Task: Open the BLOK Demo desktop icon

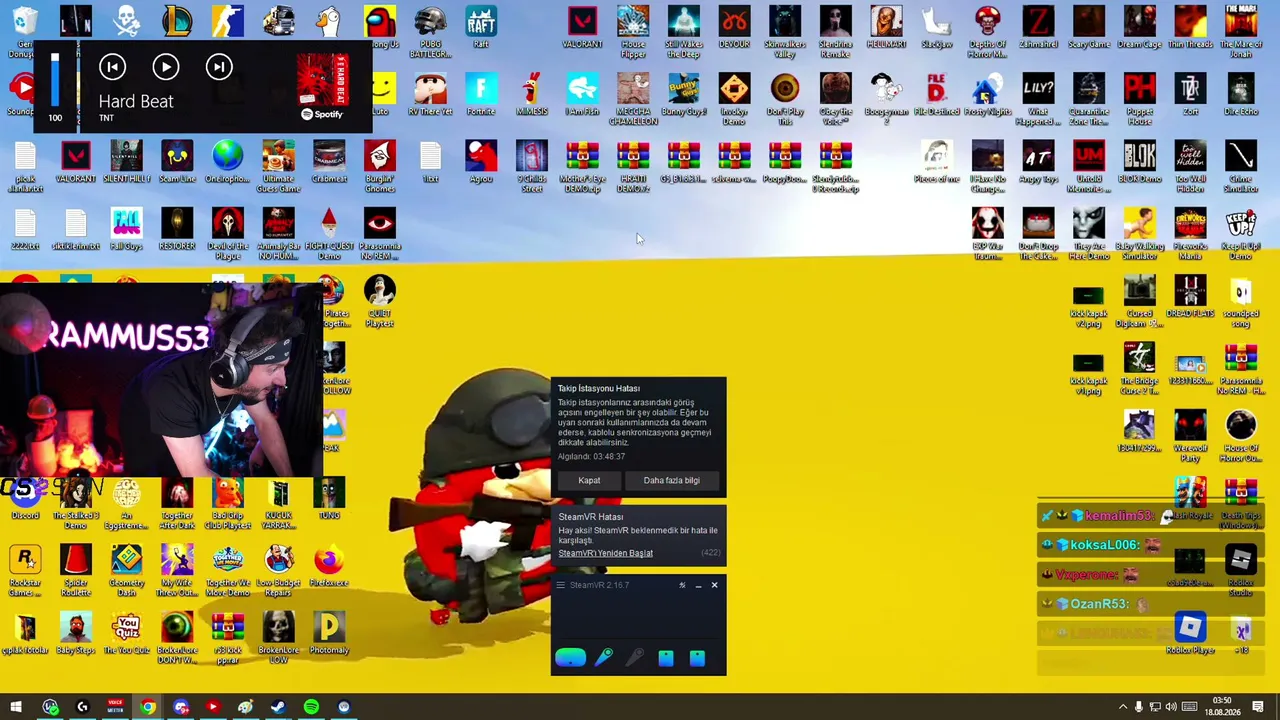Action: point(1139,161)
